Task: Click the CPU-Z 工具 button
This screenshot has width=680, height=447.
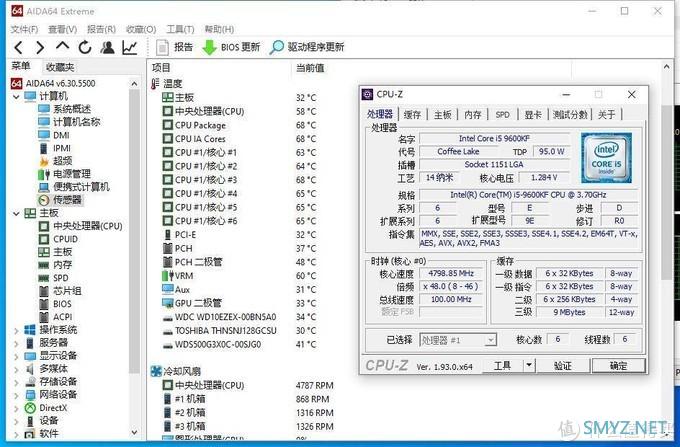Action: click(x=503, y=365)
